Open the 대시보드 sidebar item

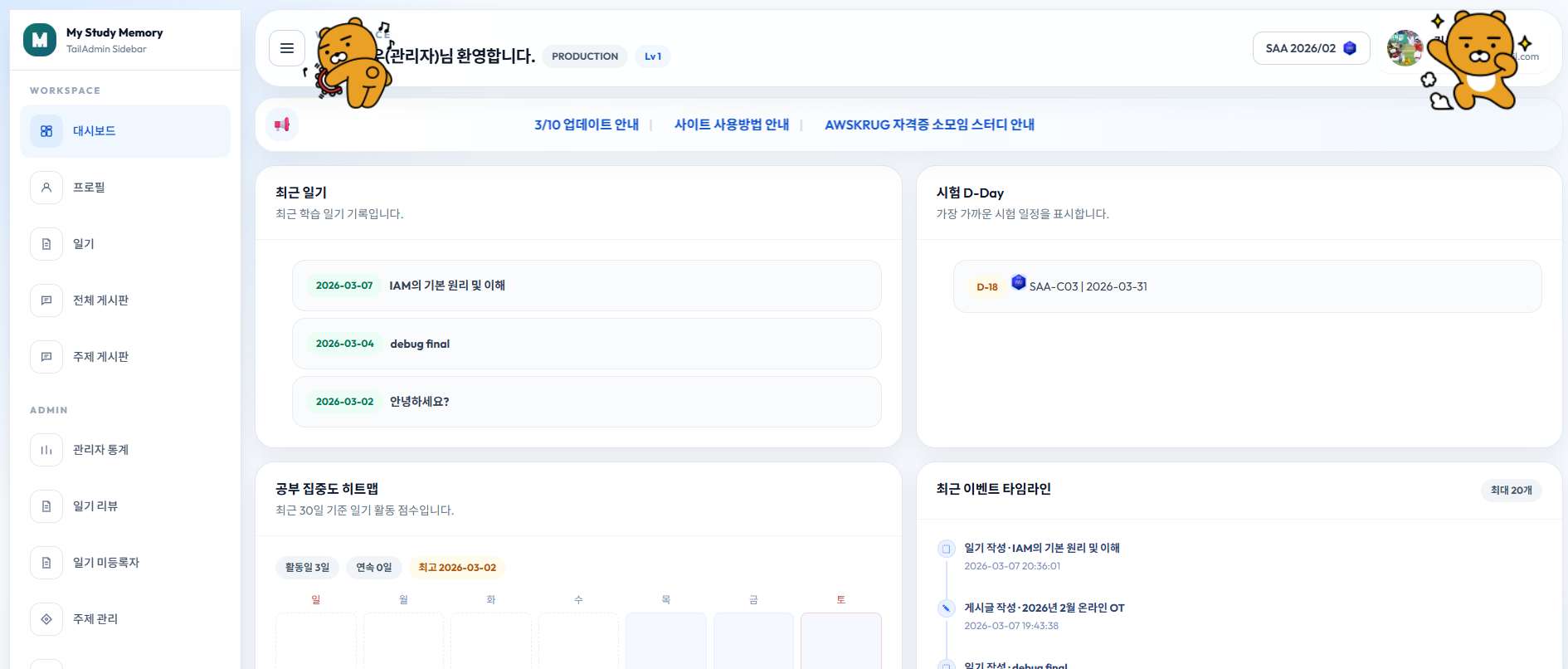pos(125,131)
